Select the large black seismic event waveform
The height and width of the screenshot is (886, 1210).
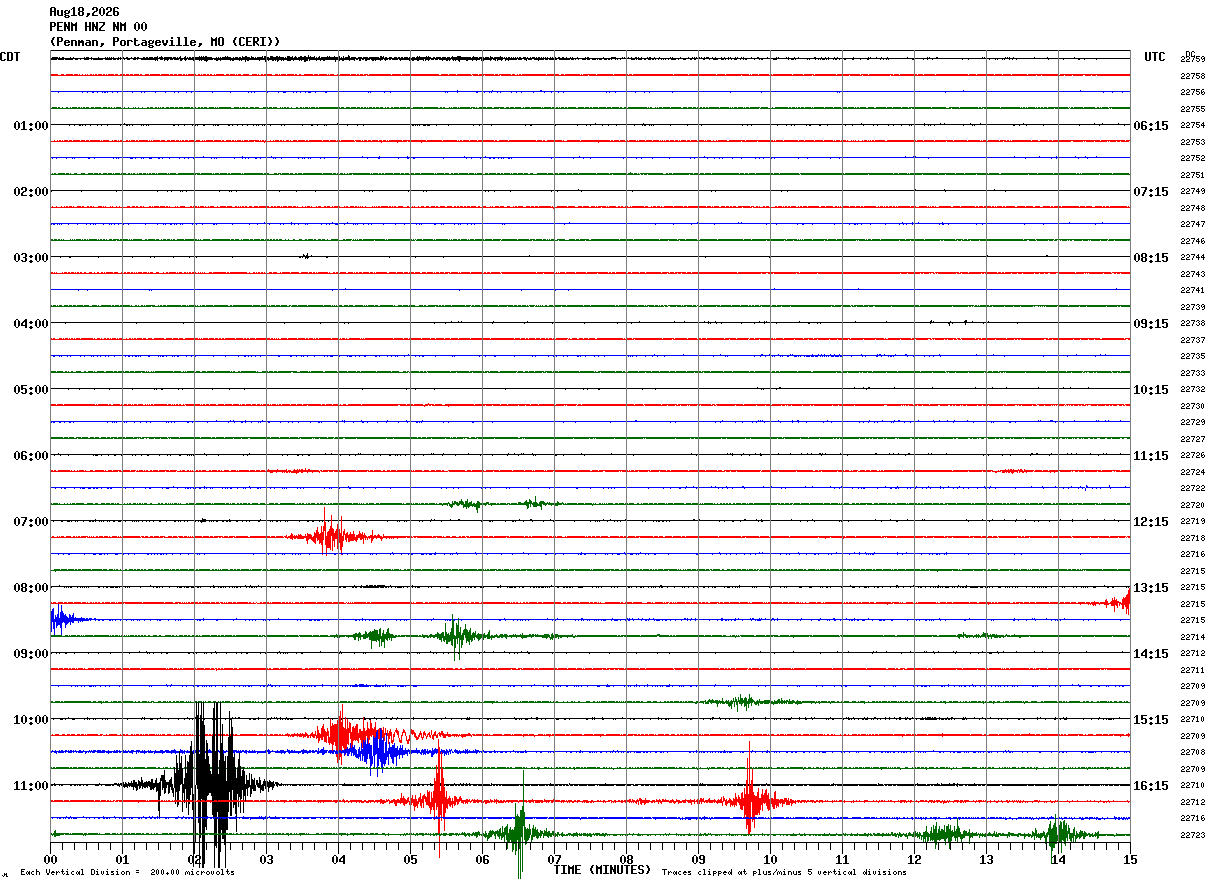point(200,785)
